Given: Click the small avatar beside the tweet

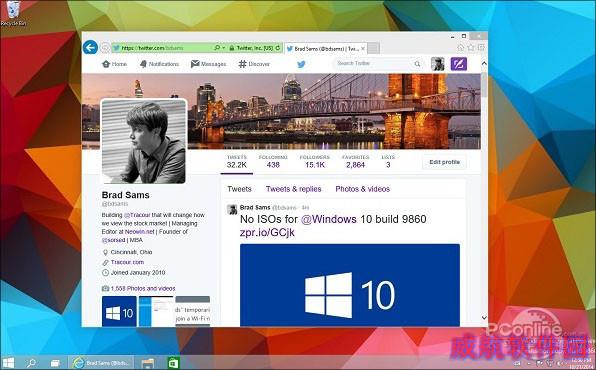Looking at the screenshot, I should [232, 209].
